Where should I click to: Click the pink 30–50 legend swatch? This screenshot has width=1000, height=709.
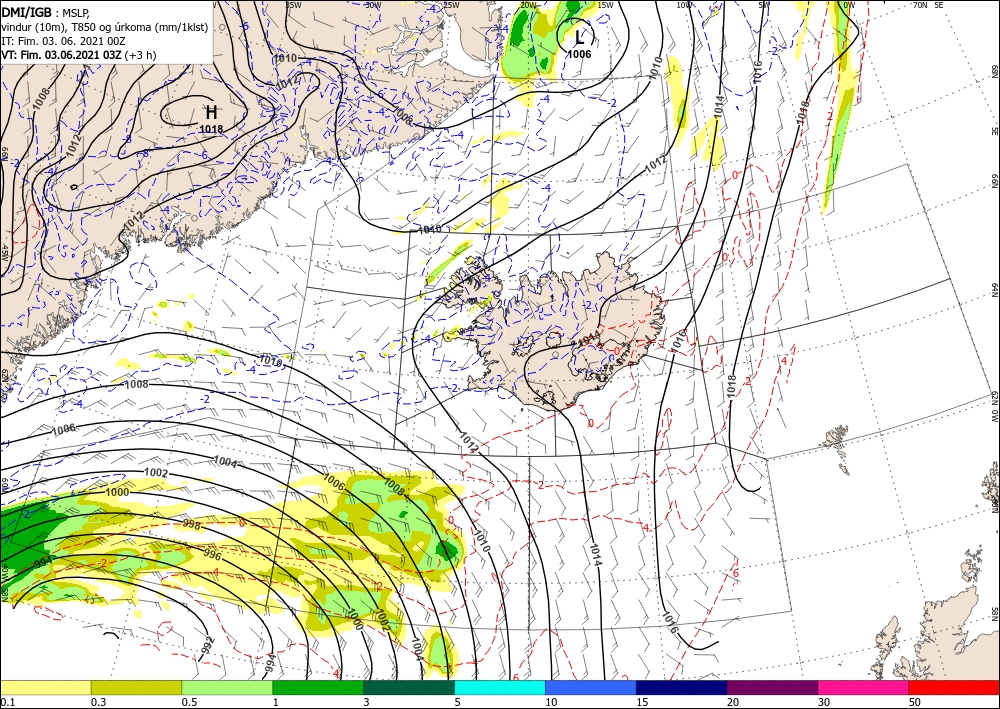click(x=863, y=687)
